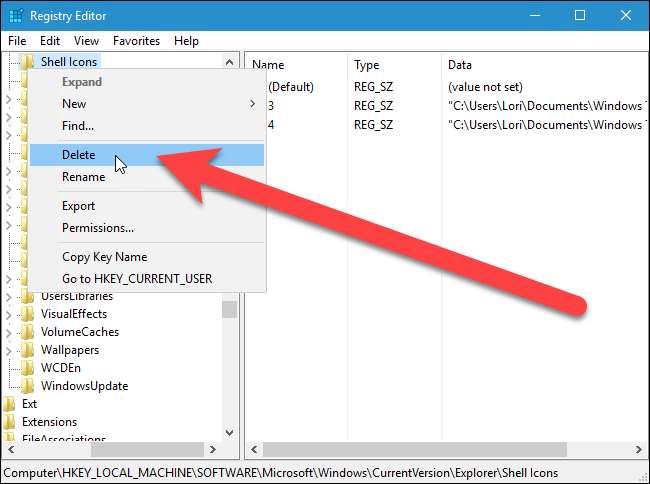This screenshot has width=650, height=484.
Task: Select the WCDEn key
Action: point(61,368)
